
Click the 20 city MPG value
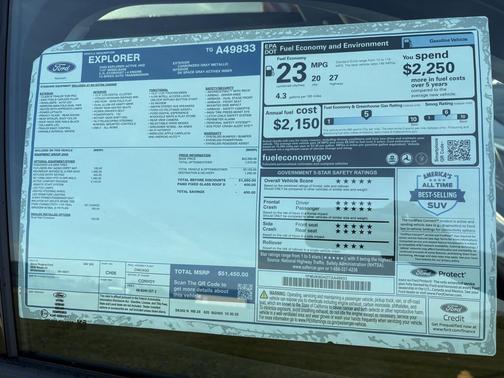coord(316,79)
